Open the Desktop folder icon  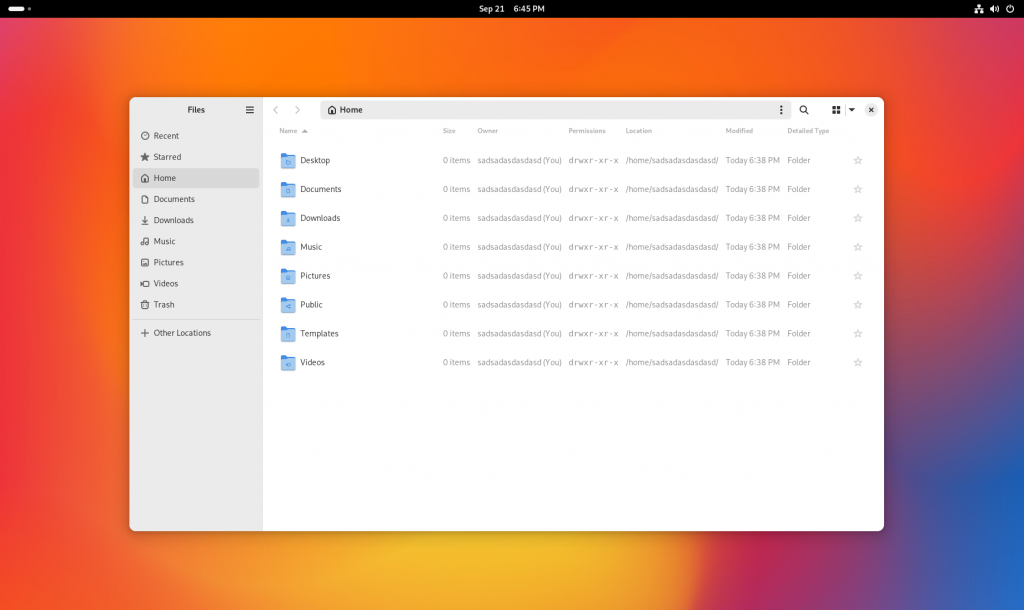pyautogui.click(x=288, y=161)
